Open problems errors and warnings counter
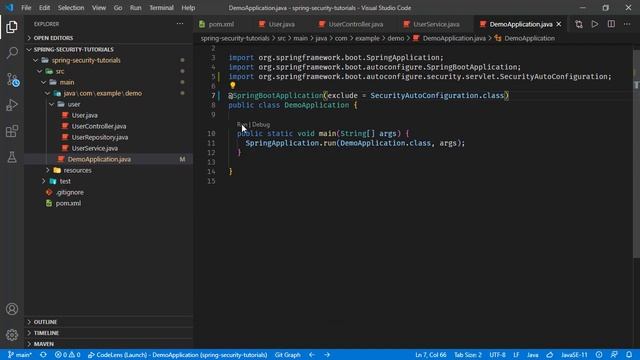This screenshot has width=640, height=360. click(67, 355)
